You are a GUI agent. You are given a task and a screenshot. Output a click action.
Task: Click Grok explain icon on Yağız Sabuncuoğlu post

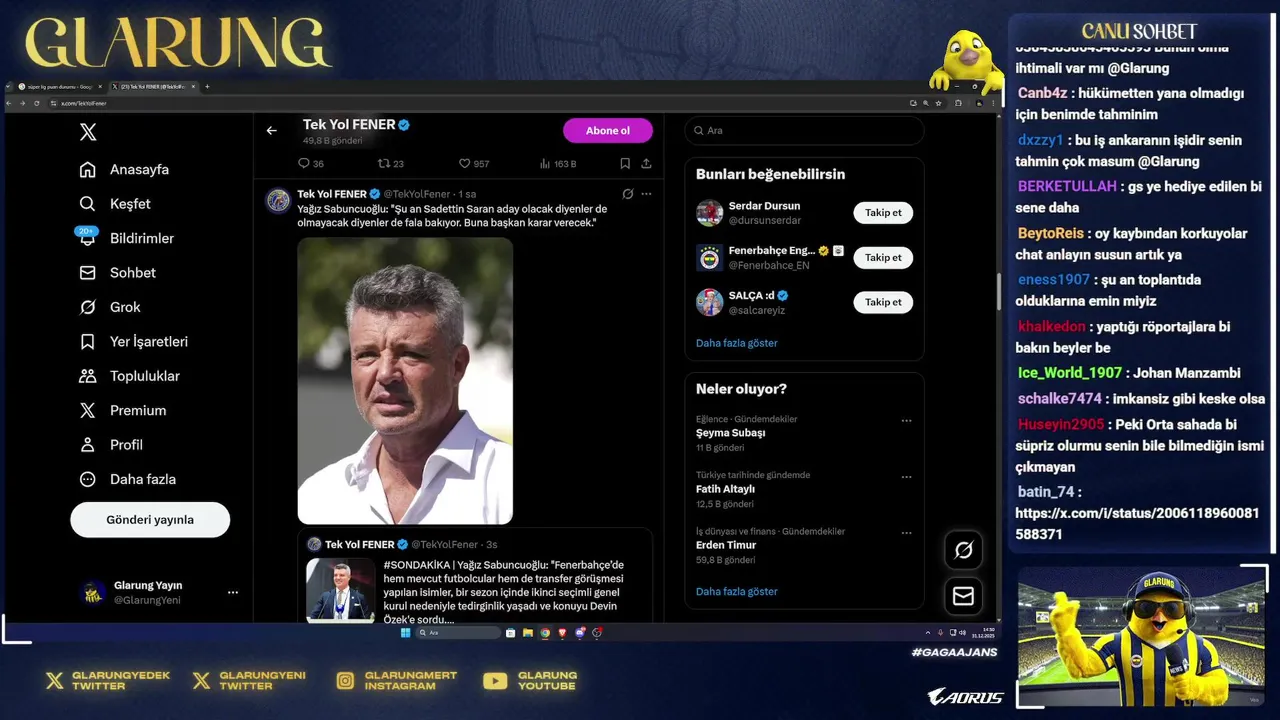pyautogui.click(x=627, y=194)
